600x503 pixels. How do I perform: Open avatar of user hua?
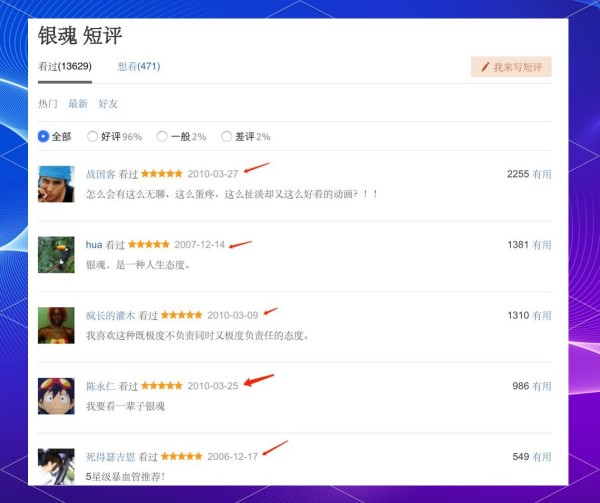click(x=56, y=255)
